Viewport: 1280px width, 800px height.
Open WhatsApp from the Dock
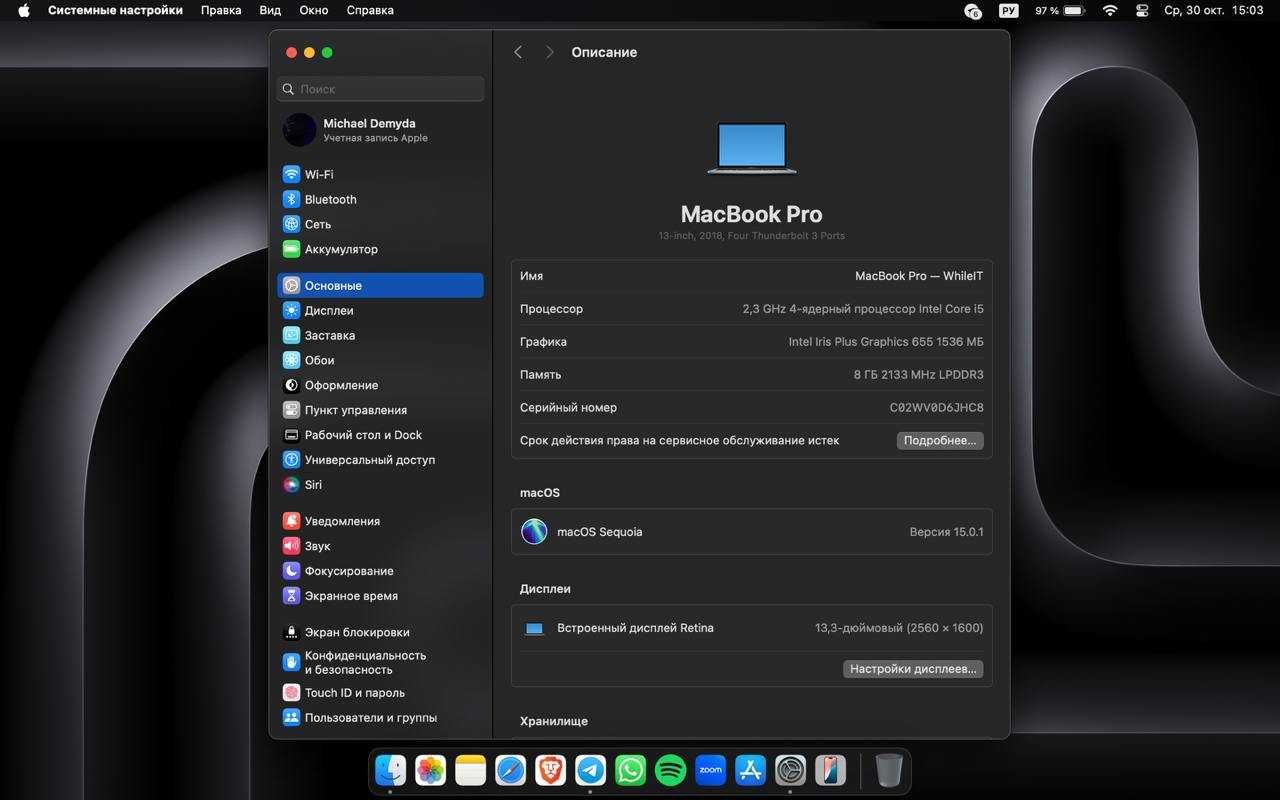click(631, 770)
